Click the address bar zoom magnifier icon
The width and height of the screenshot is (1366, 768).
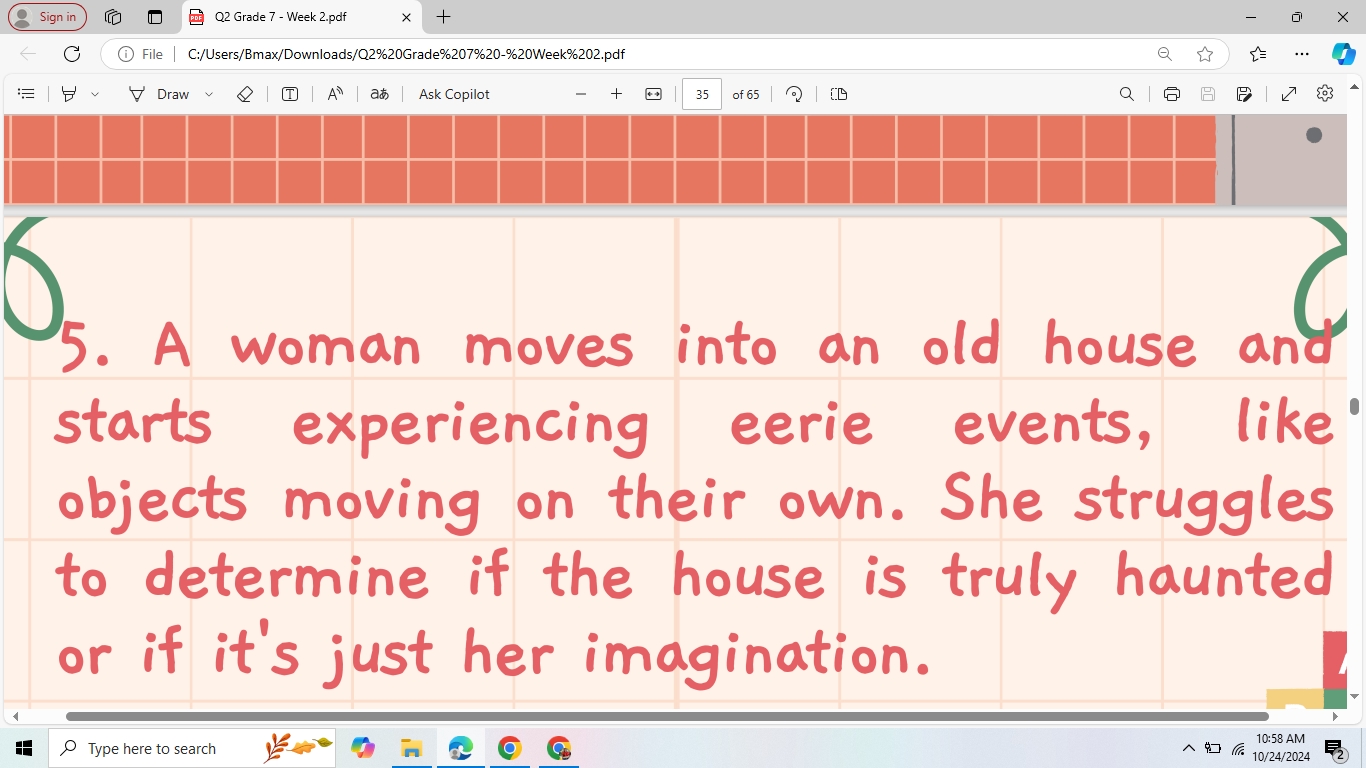point(1165,54)
